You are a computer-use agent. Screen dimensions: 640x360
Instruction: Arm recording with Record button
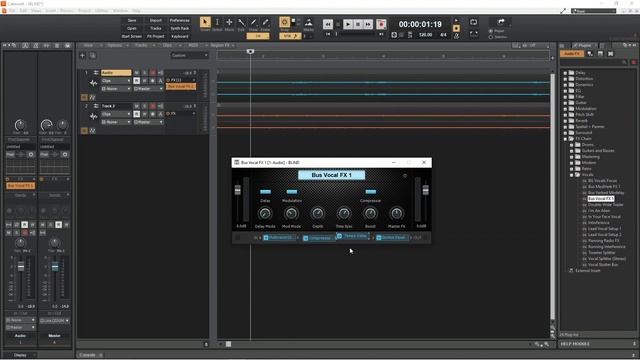pos(381,24)
